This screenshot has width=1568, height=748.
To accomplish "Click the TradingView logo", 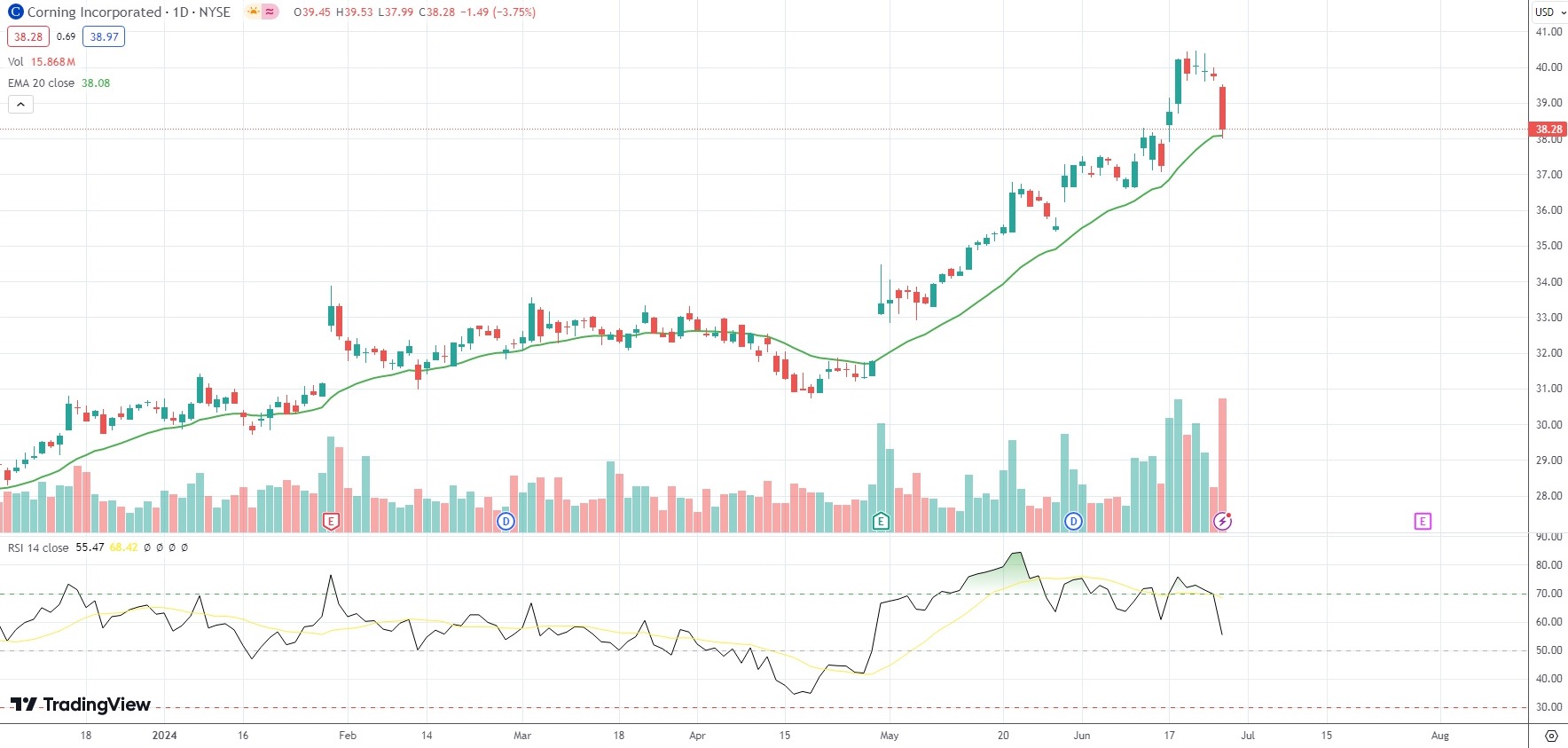I will point(81,705).
